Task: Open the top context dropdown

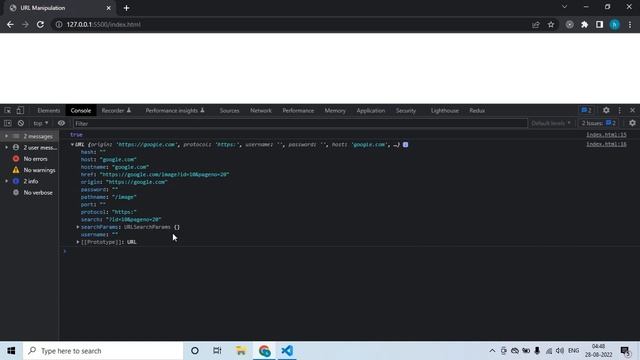Action: point(41,123)
